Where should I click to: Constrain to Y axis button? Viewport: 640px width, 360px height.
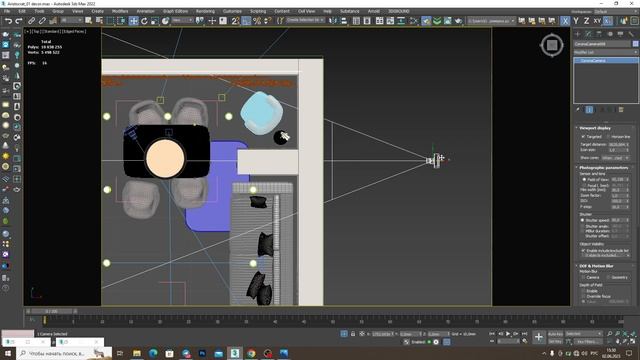coord(576,21)
